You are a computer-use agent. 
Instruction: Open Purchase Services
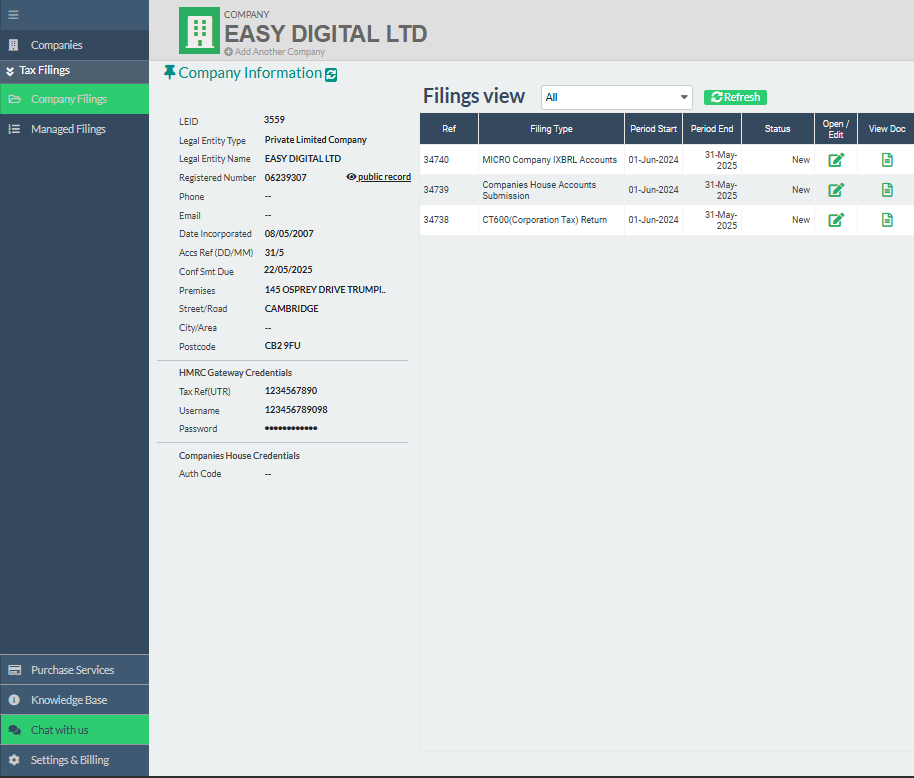[x=75, y=670]
